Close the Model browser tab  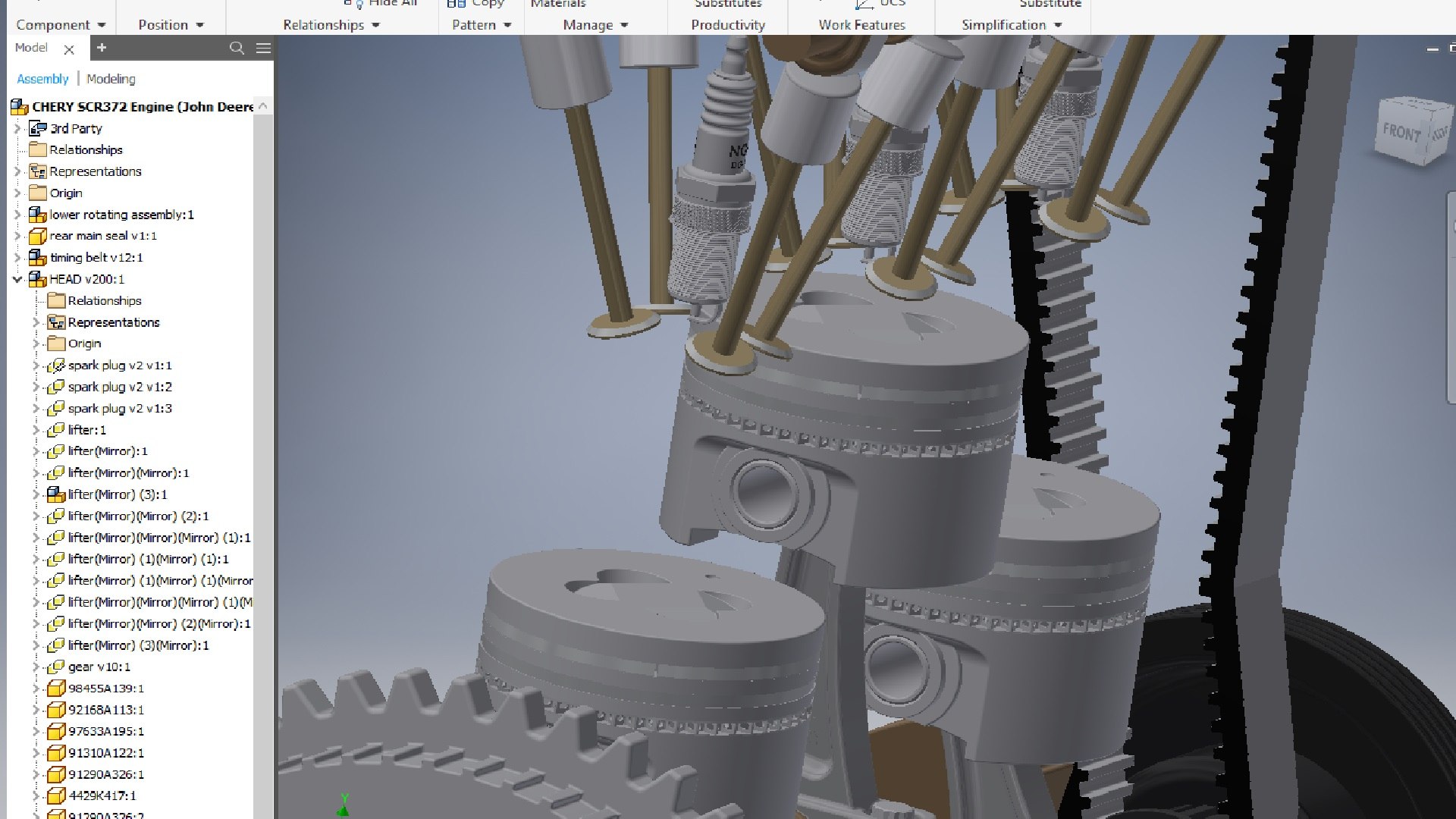(x=69, y=49)
